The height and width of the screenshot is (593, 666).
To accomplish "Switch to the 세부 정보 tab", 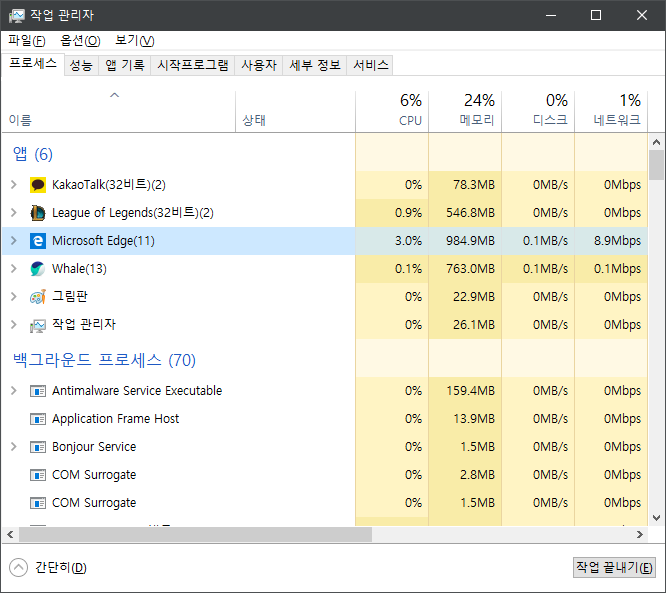I will (315, 65).
